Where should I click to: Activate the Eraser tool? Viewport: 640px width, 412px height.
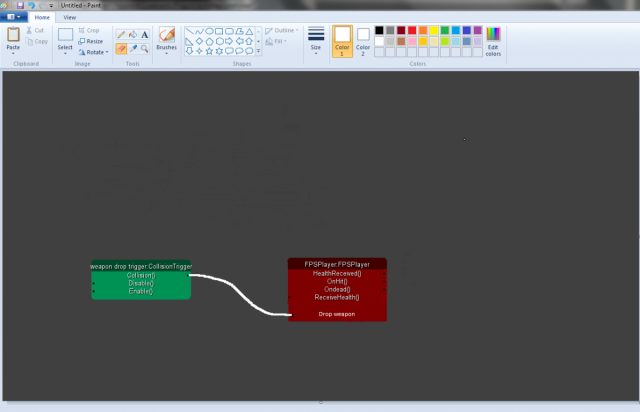tap(121, 48)
